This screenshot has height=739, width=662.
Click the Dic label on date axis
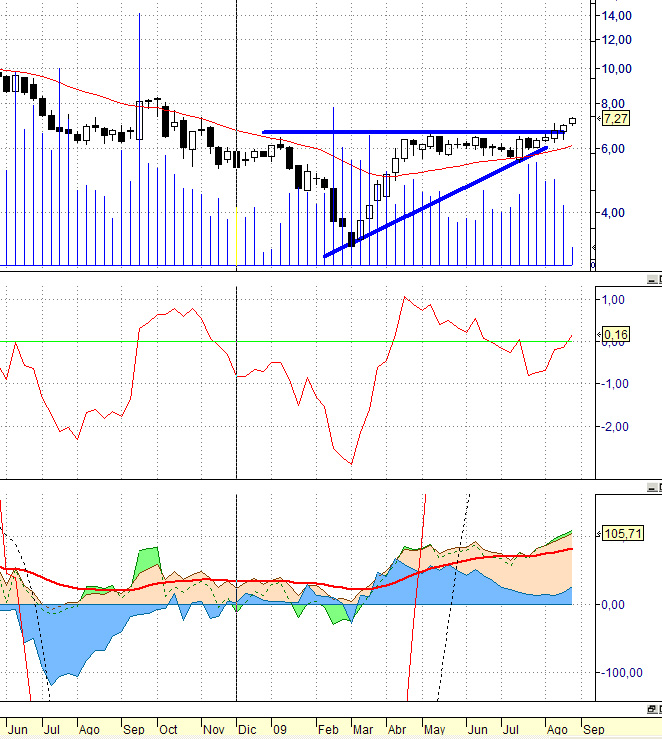coord(247,730)
